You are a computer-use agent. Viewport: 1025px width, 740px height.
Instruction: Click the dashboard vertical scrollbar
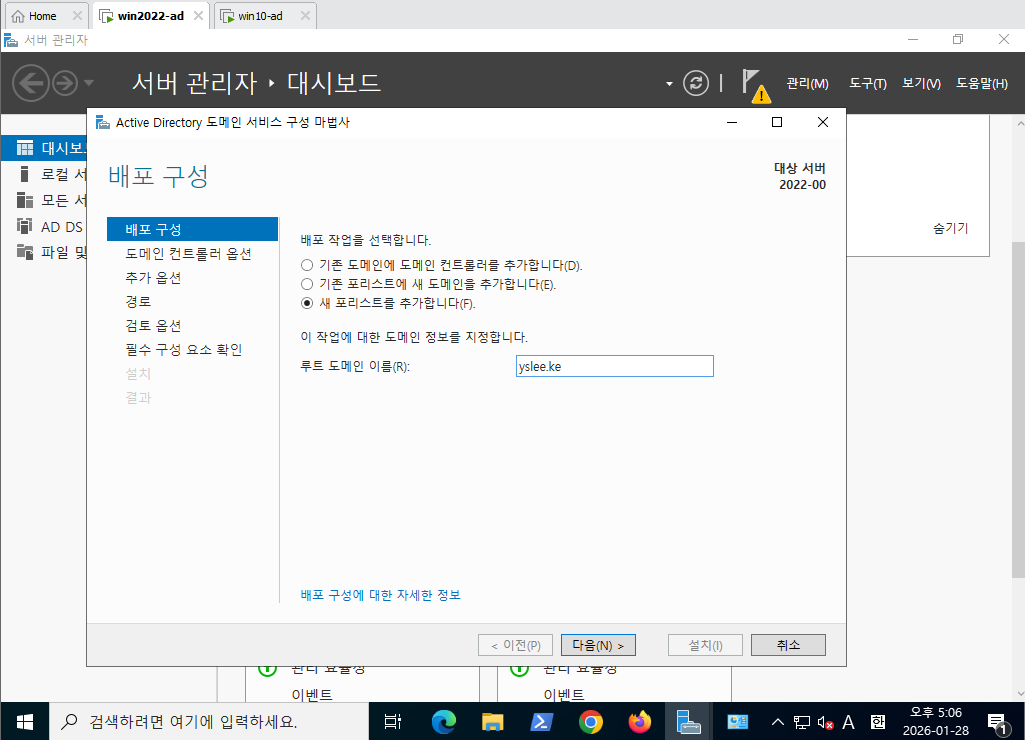click(1018, 409)
